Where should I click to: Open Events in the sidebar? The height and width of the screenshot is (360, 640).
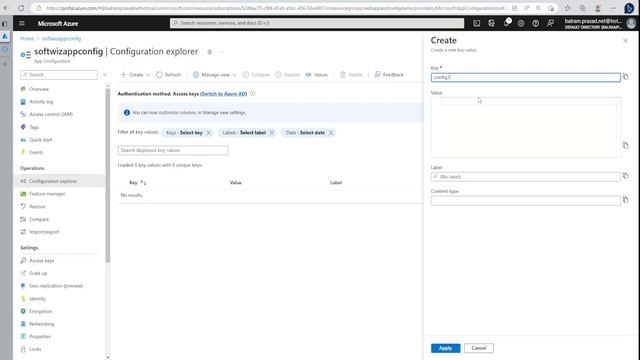[x=36, y=152]
